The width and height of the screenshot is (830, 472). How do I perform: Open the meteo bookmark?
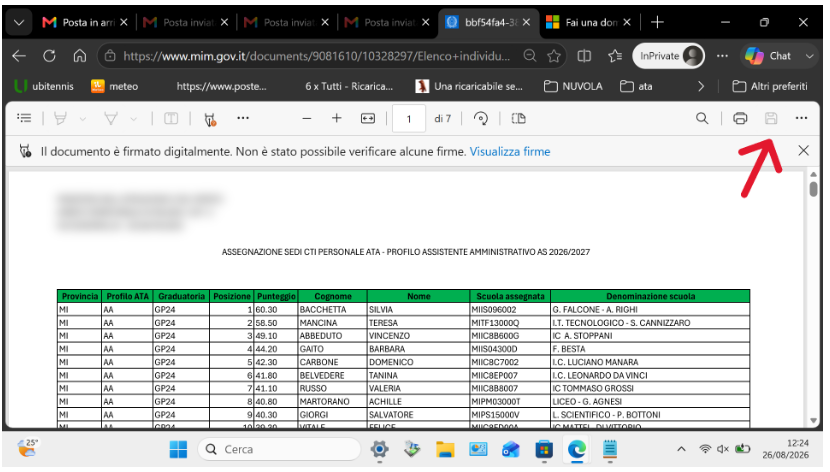(x=115, y=86)
